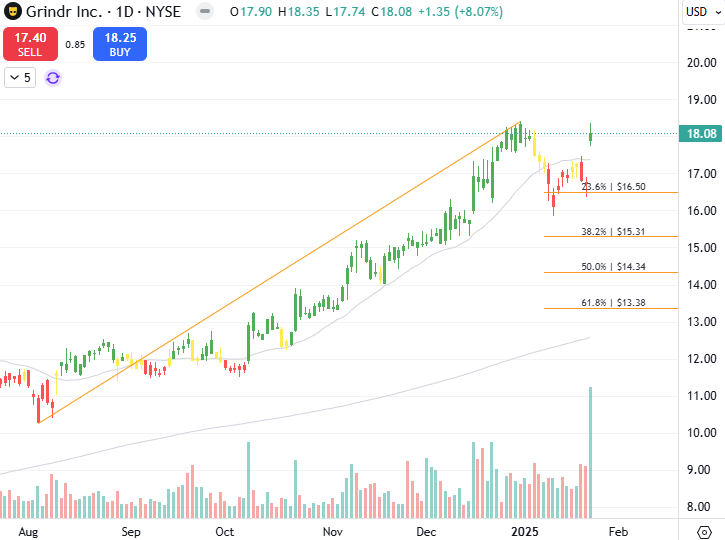Click the gray minus status pill icon
This screenshot has height=540, width=725.
[205, 11]
